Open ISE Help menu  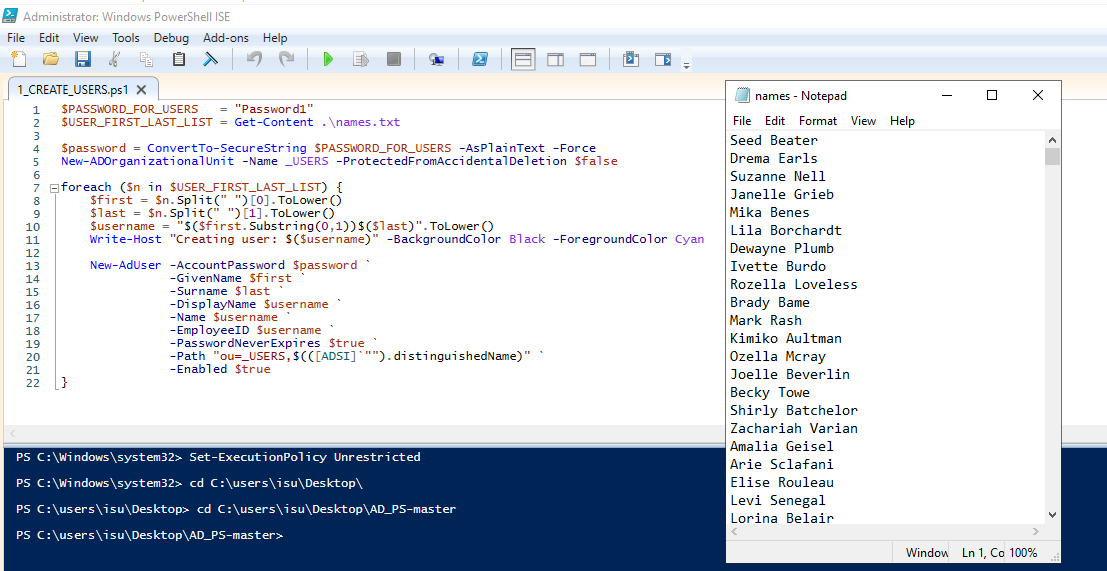coord(275,37)
